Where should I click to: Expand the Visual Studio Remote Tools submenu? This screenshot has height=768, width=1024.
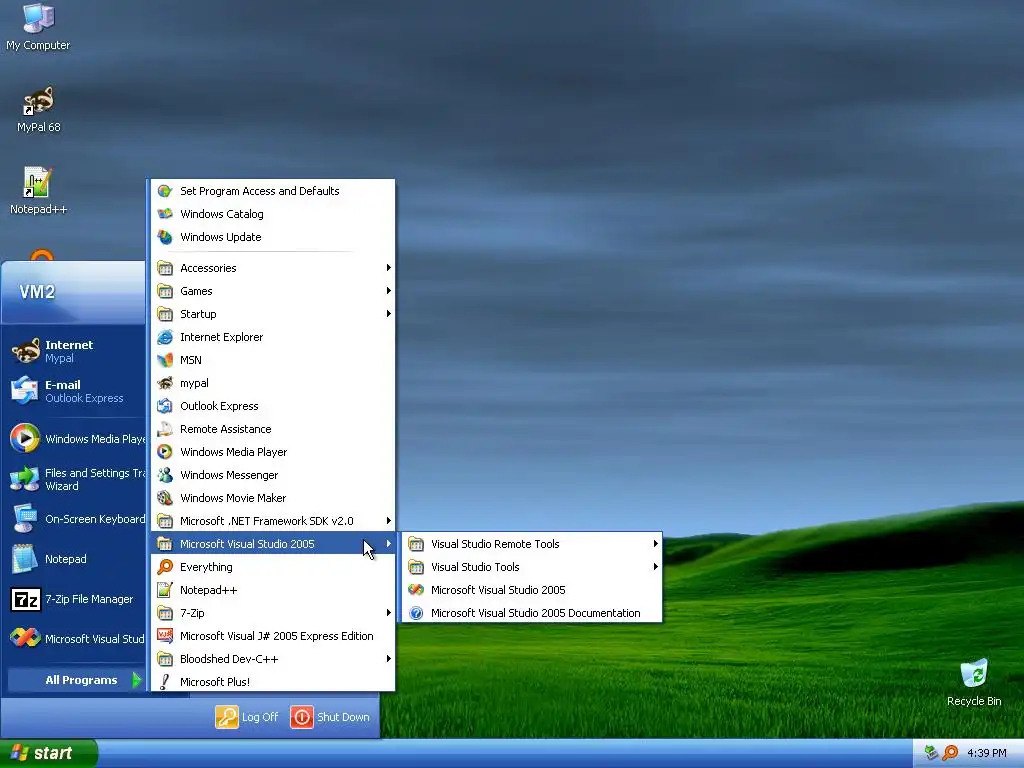coord(532,544)
